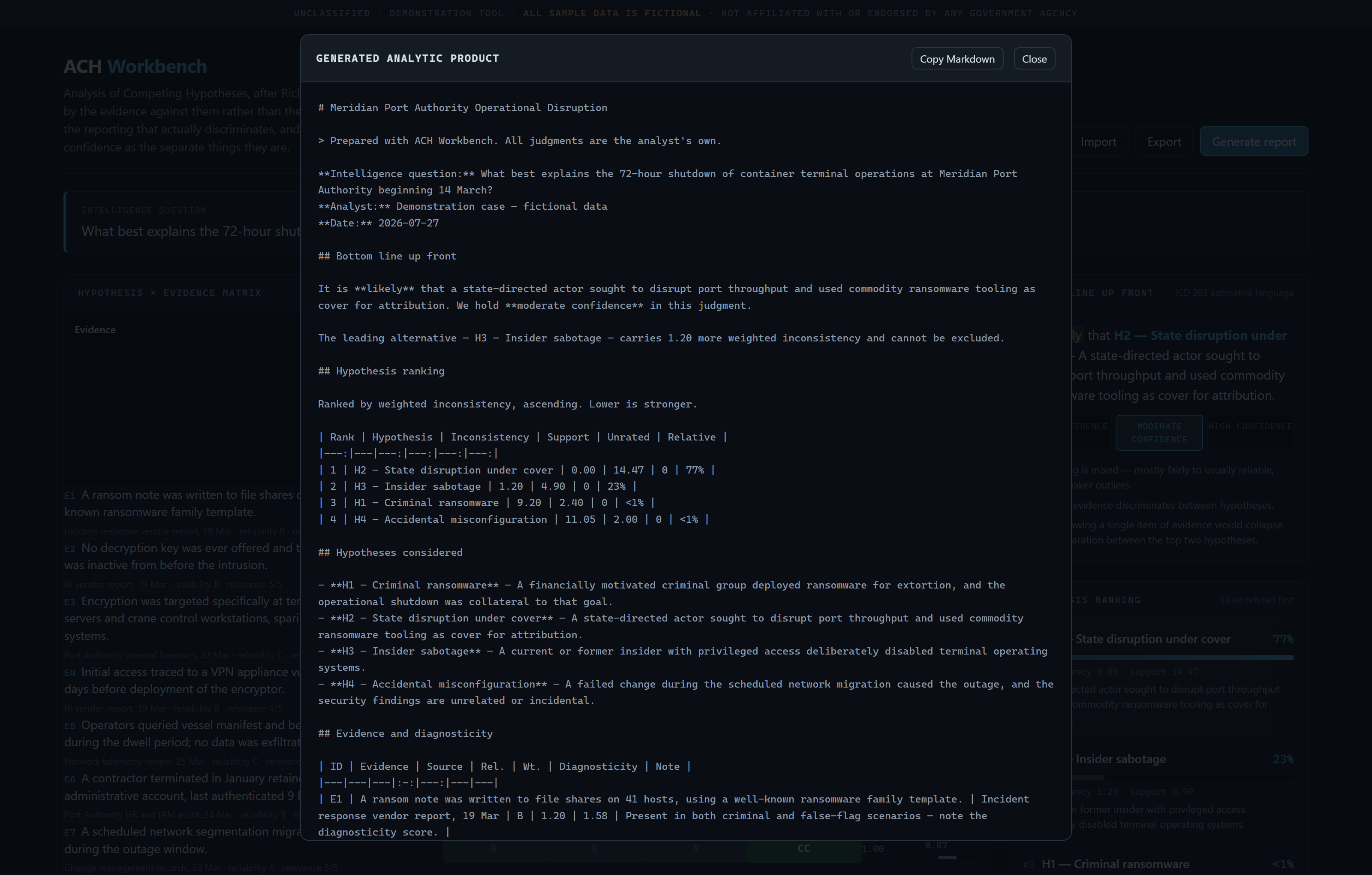
Task: Copy the report as Markdown
Action: pos(957,59)
